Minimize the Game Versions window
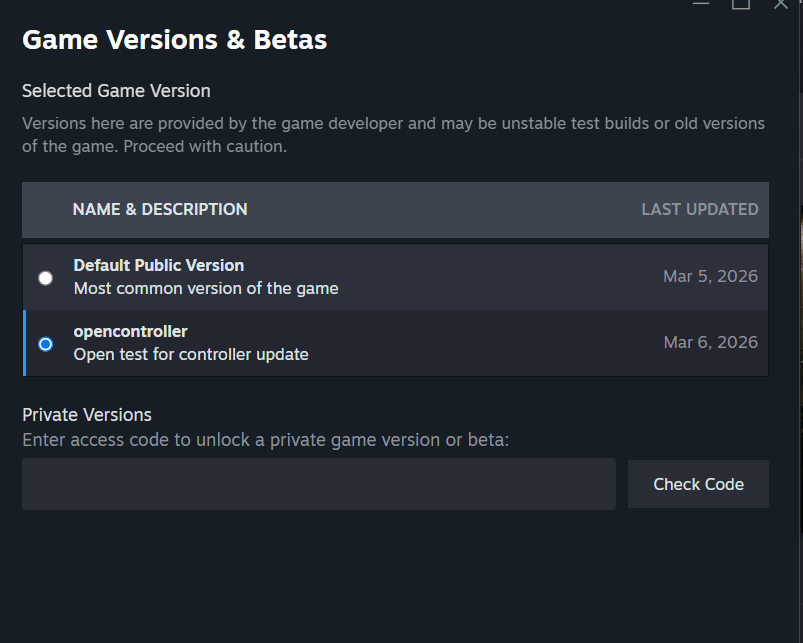Screen dimensions: 803x643 click(701, 4)
